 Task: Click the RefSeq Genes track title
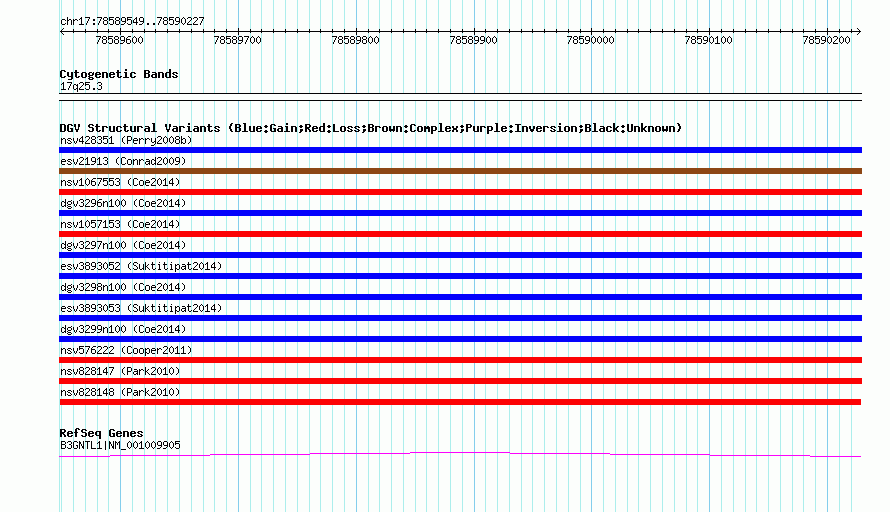(102, 433)
